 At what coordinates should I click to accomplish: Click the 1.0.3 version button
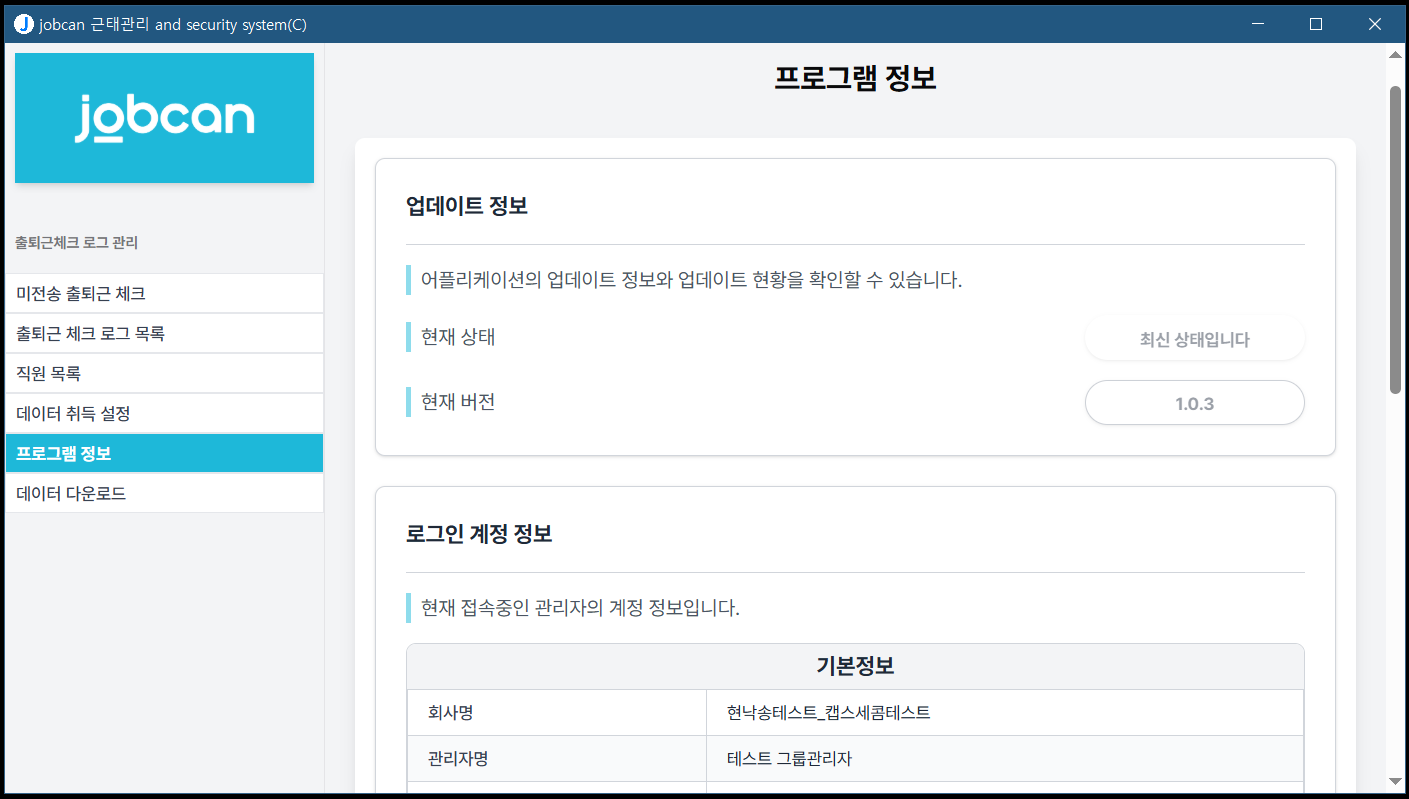point(1194,403)
